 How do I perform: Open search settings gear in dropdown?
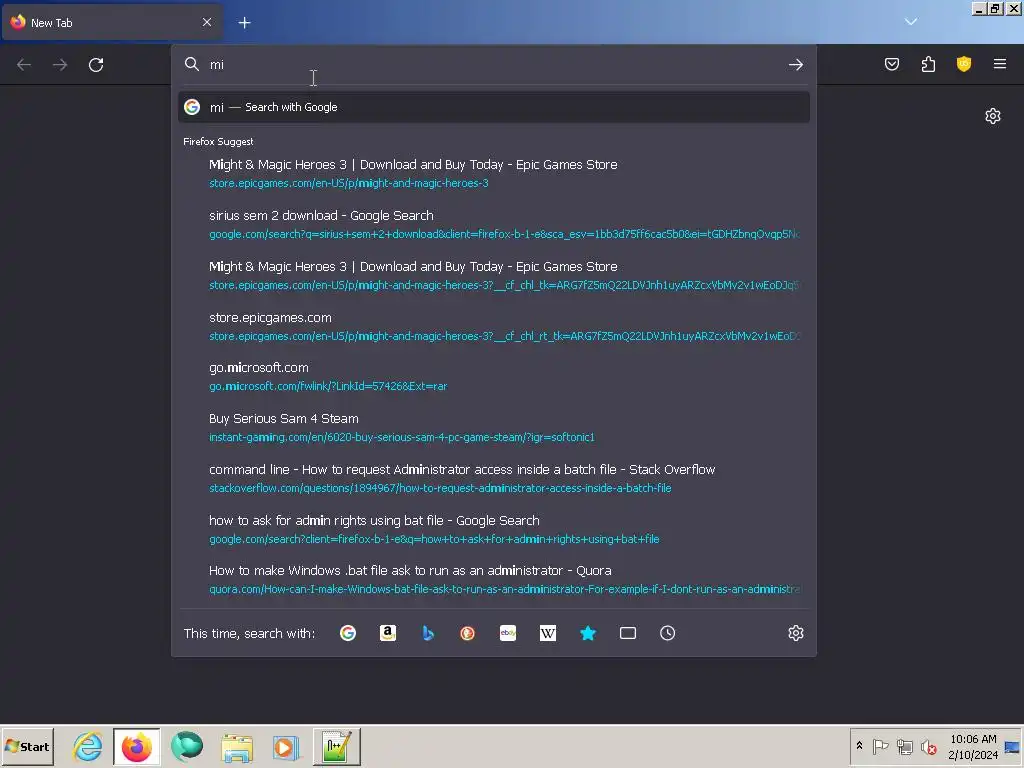[795, 633]
